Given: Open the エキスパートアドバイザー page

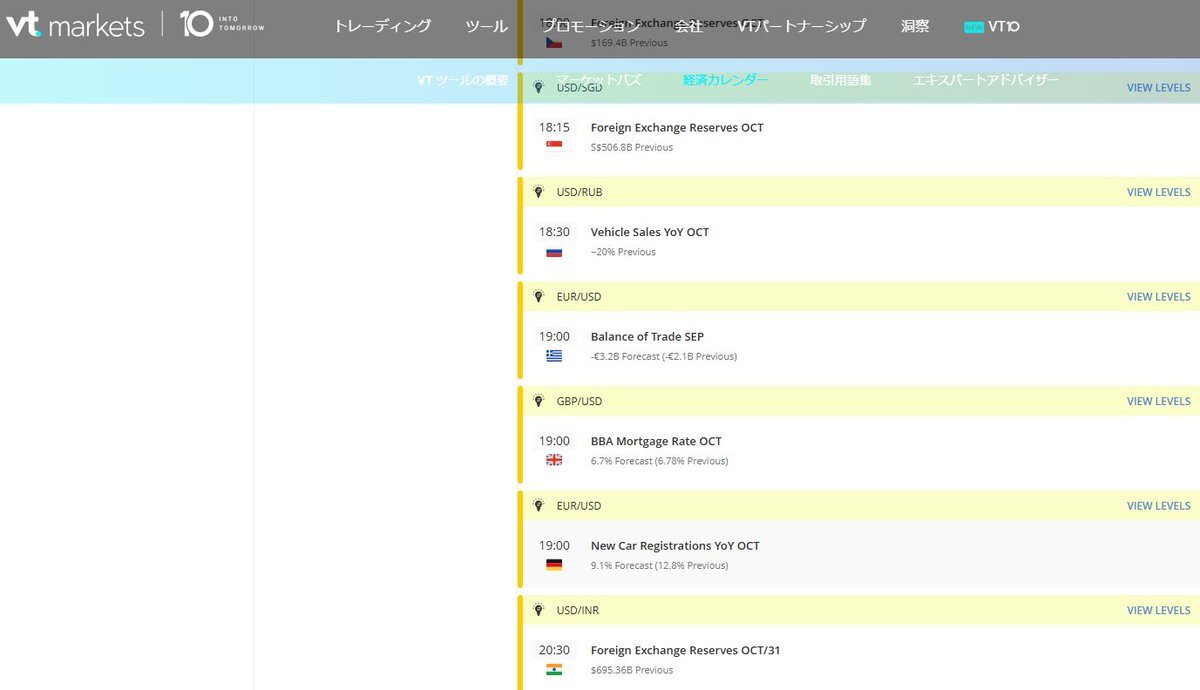Looking at the screenshot, I should pyautogui.click(x=985, y=80).
